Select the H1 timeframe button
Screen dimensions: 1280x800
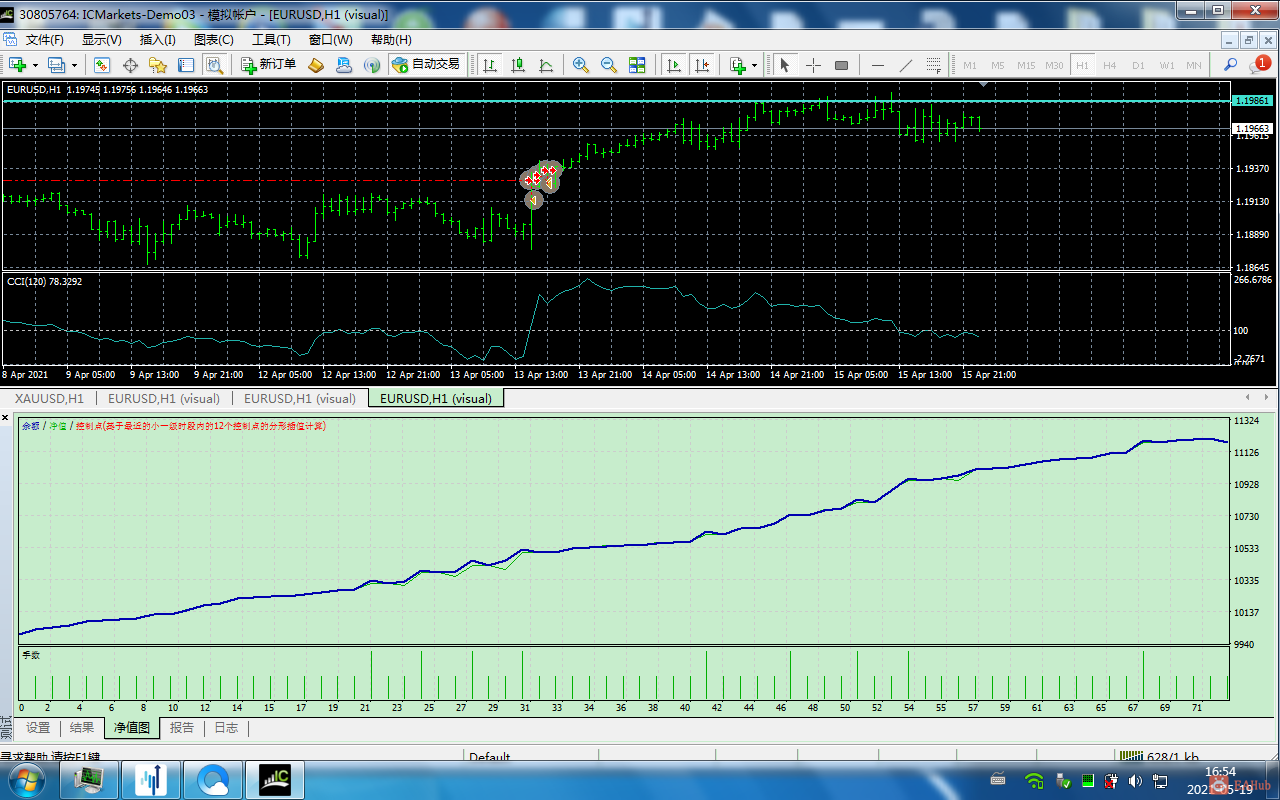point(1082,65)
